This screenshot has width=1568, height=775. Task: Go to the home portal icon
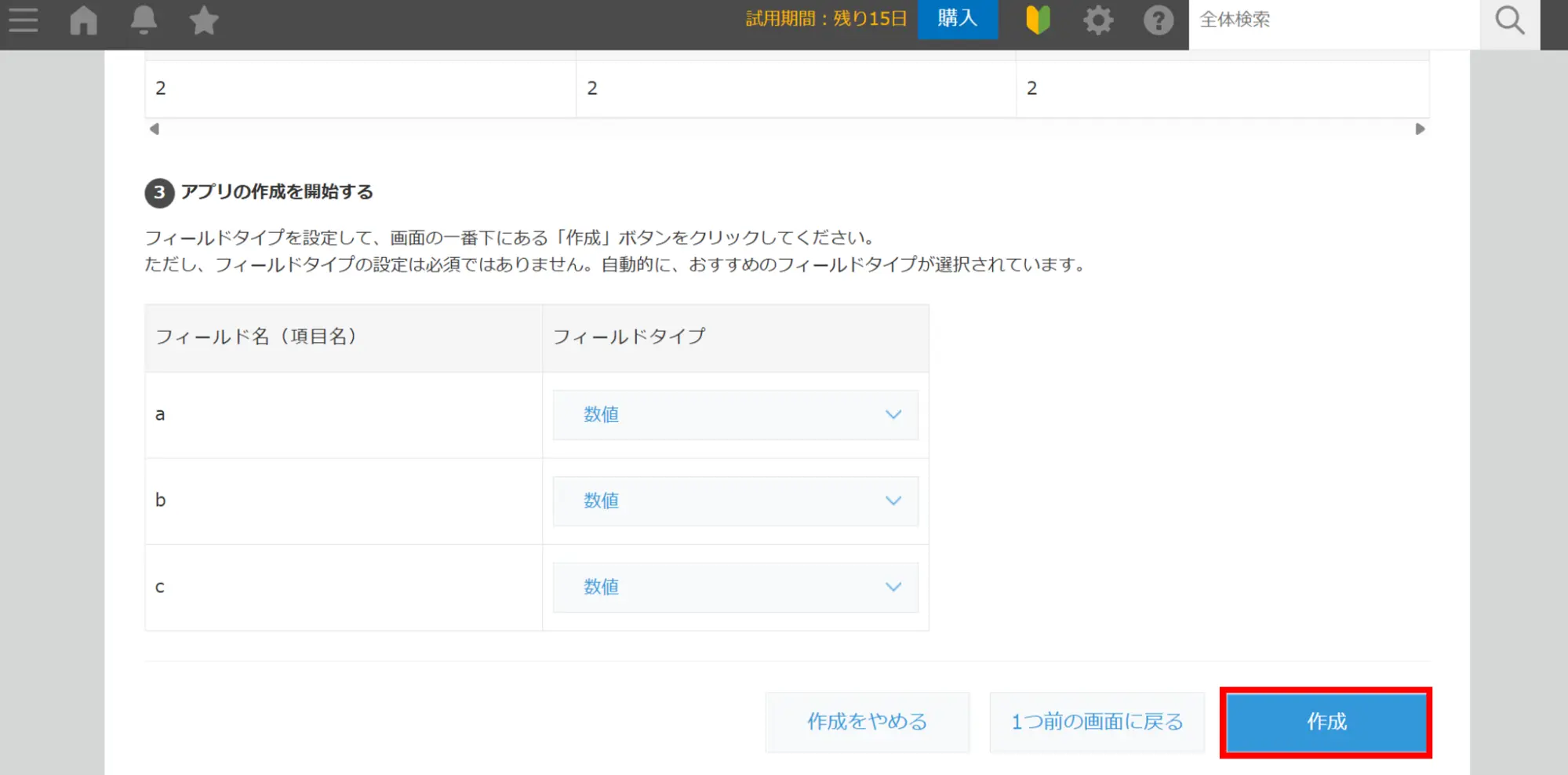[83, 20]
